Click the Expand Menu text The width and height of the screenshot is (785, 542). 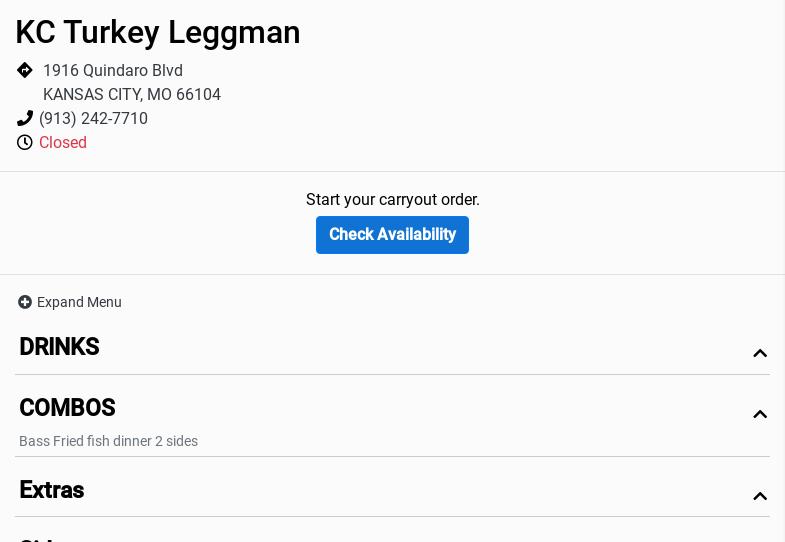[79, 302]
